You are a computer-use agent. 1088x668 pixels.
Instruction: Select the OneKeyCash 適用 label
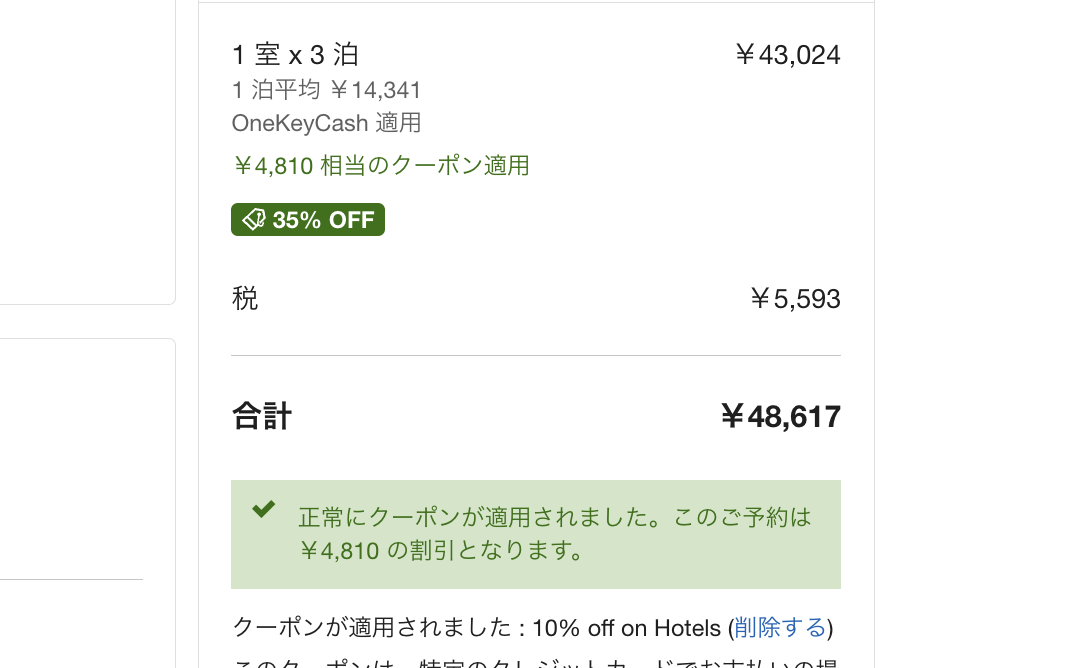(326, 123)
